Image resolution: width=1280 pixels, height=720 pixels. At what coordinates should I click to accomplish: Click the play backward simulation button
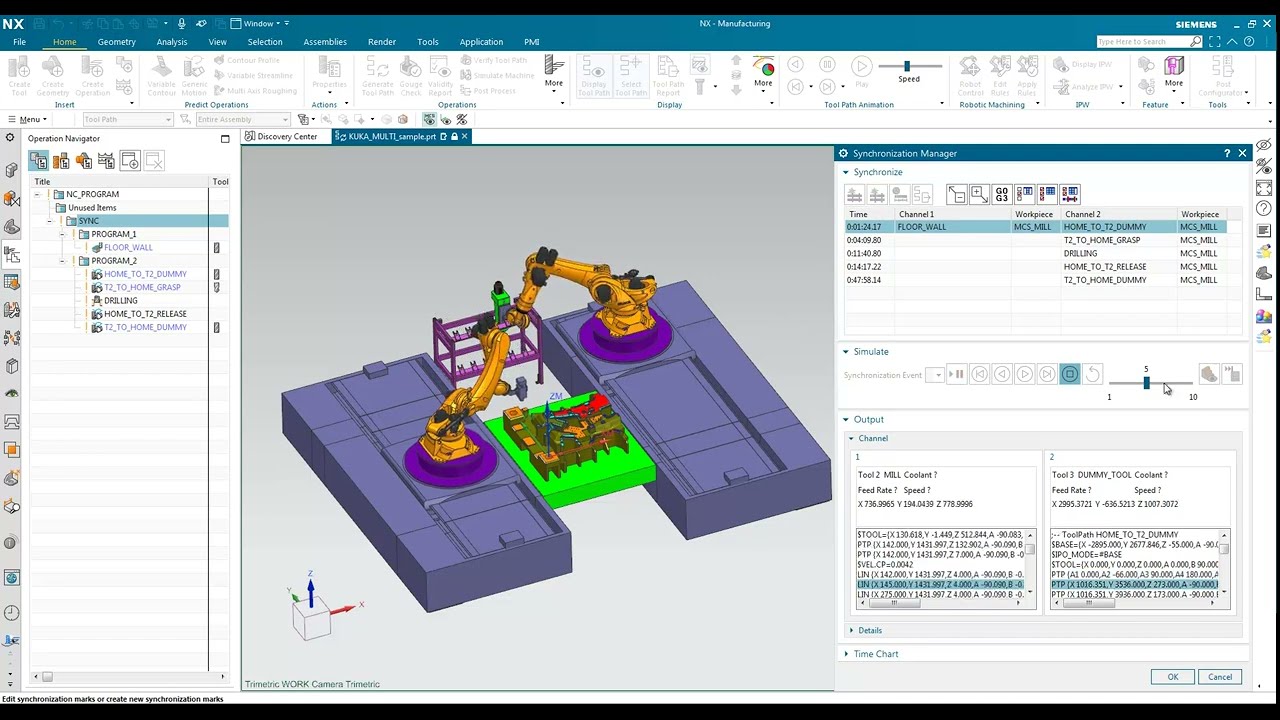pyautogui.click(x=1002, y=374)
